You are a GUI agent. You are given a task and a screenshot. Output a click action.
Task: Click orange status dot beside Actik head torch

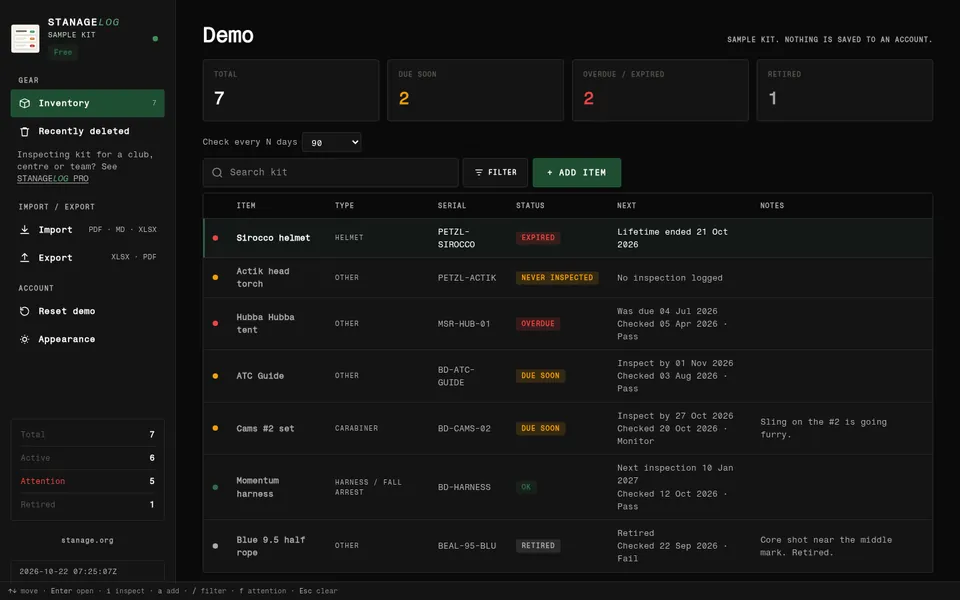tap(216, 277)
